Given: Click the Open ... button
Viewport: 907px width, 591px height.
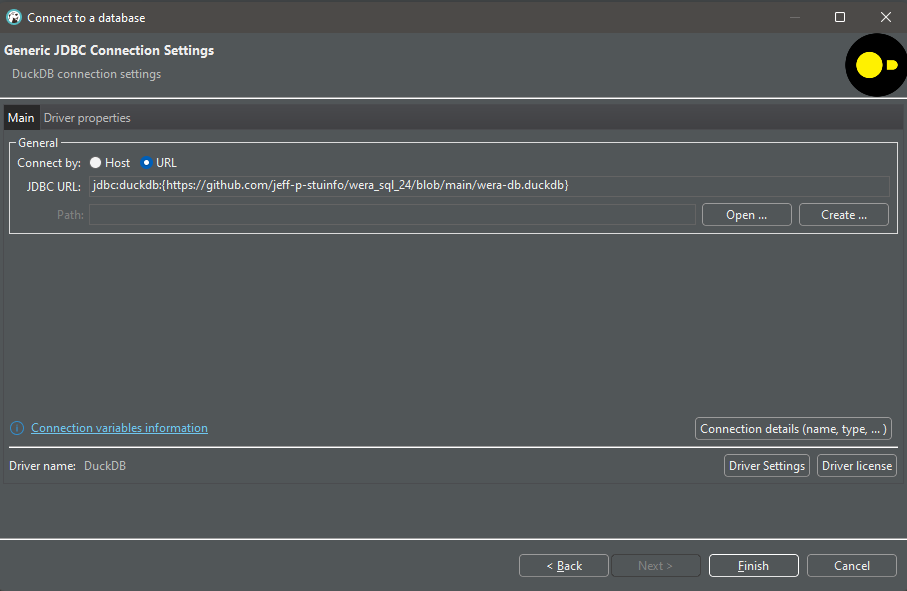Looking at the screenshot, I should (x=746, y=215).
